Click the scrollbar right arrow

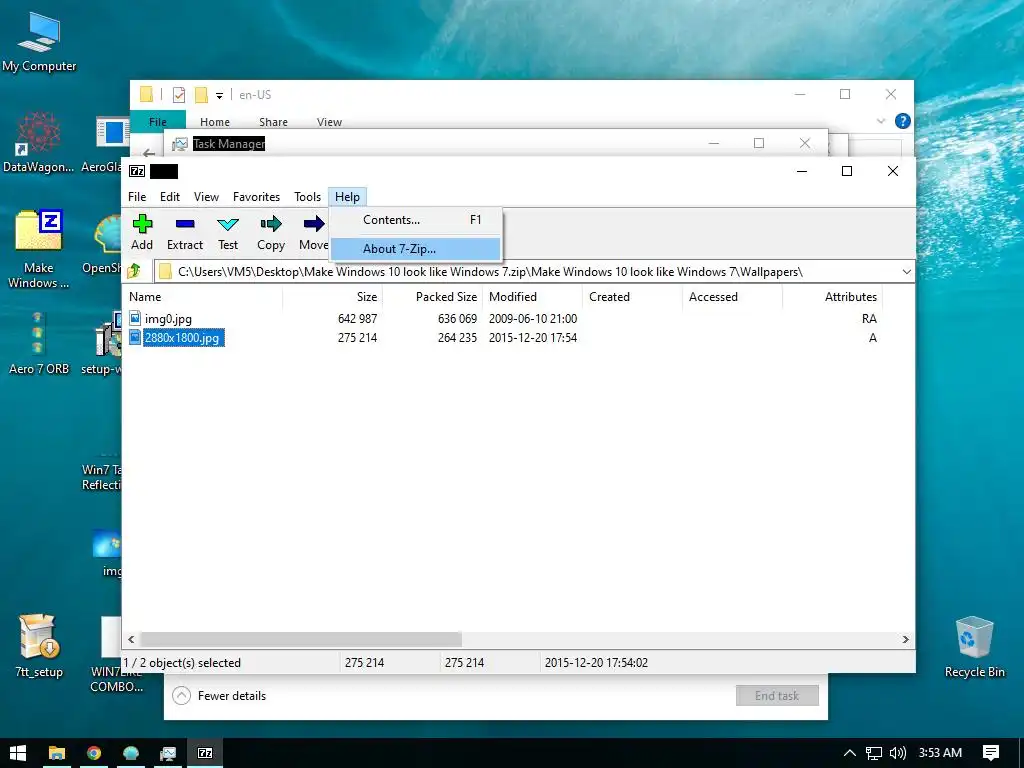coord(905,639)
